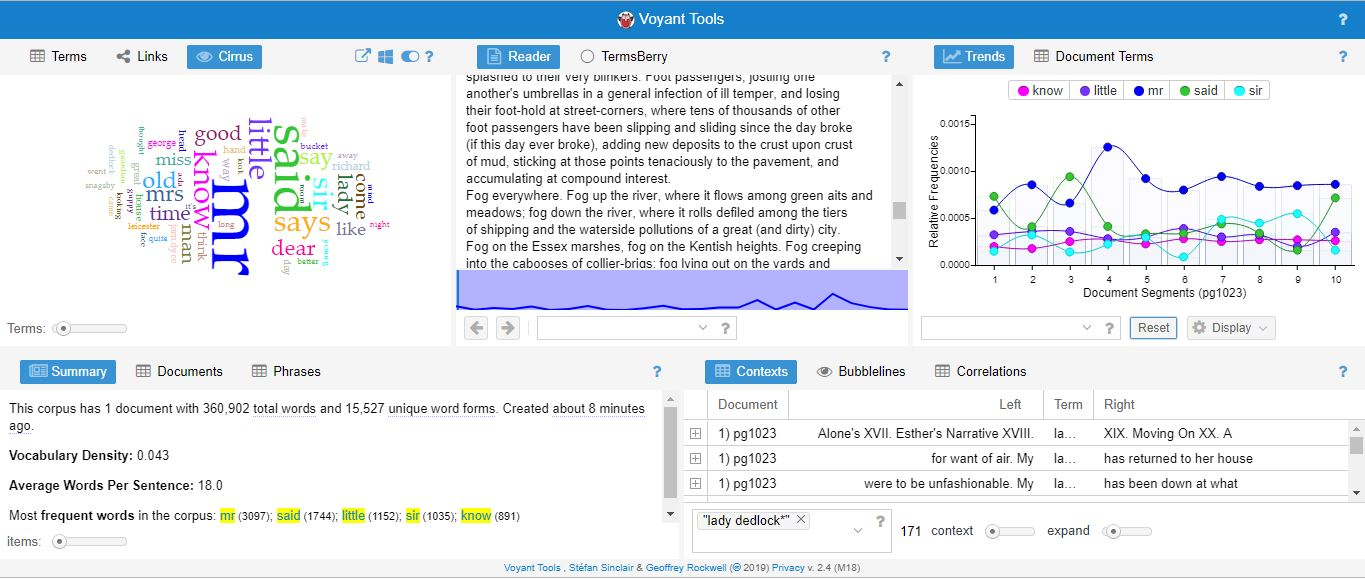Sort contexts by the Document column header

[x=748, y=404]
